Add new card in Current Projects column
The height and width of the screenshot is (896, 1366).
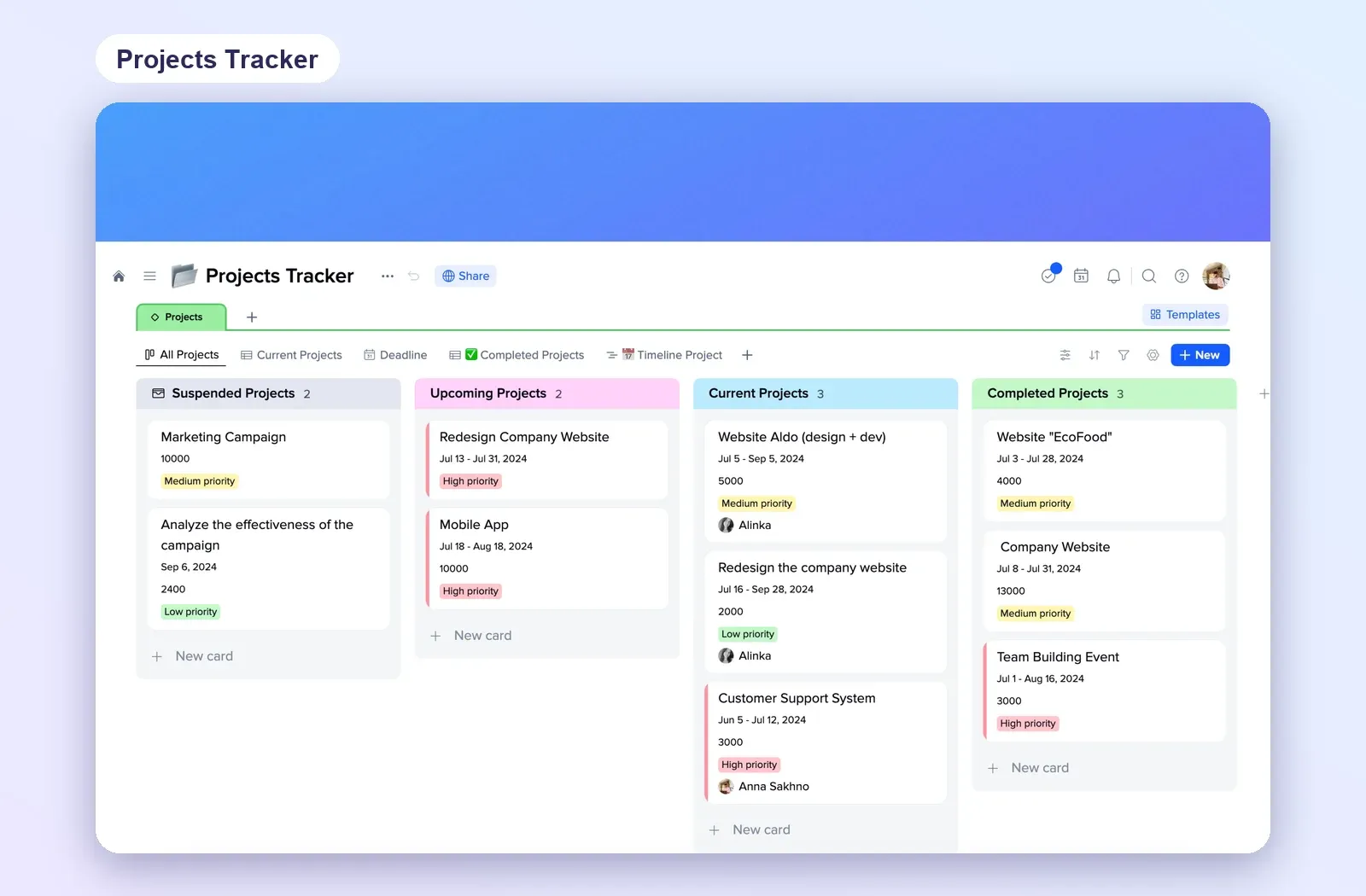pyautogui.click(x=750, y=829)
